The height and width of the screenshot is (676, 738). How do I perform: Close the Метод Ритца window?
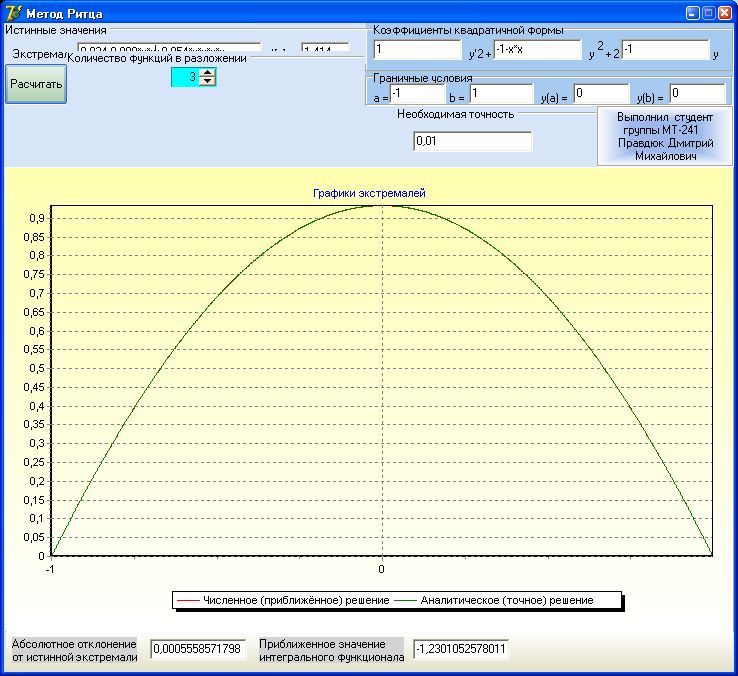(x=724, y=13)
